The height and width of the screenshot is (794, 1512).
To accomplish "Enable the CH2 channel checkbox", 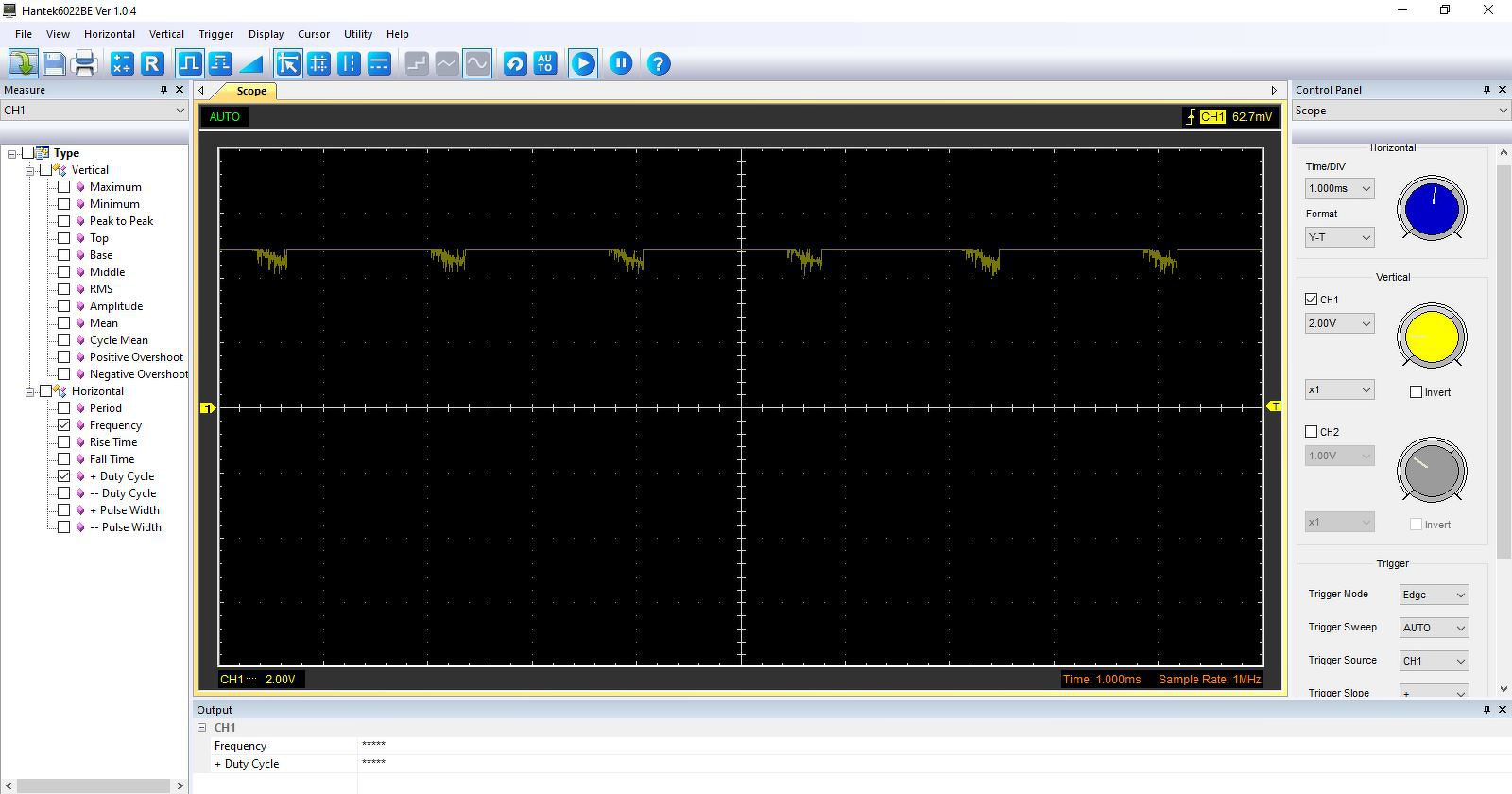I will pyautogui.click(x=1311, y=431).
